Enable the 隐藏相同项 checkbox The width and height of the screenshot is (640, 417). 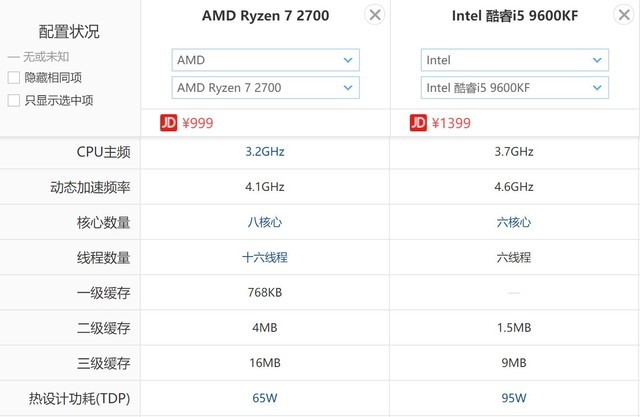(14, 78)
